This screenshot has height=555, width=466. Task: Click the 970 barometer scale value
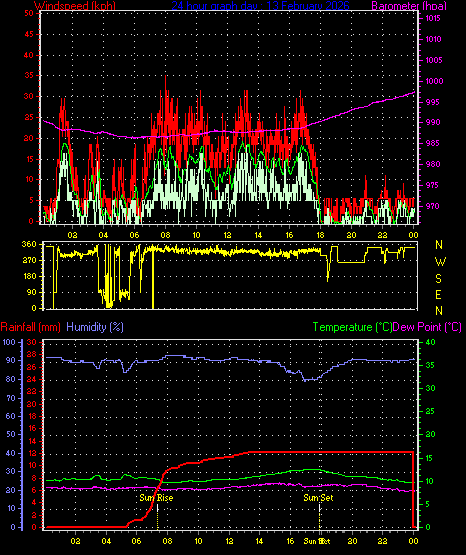[x=432, y=206]
